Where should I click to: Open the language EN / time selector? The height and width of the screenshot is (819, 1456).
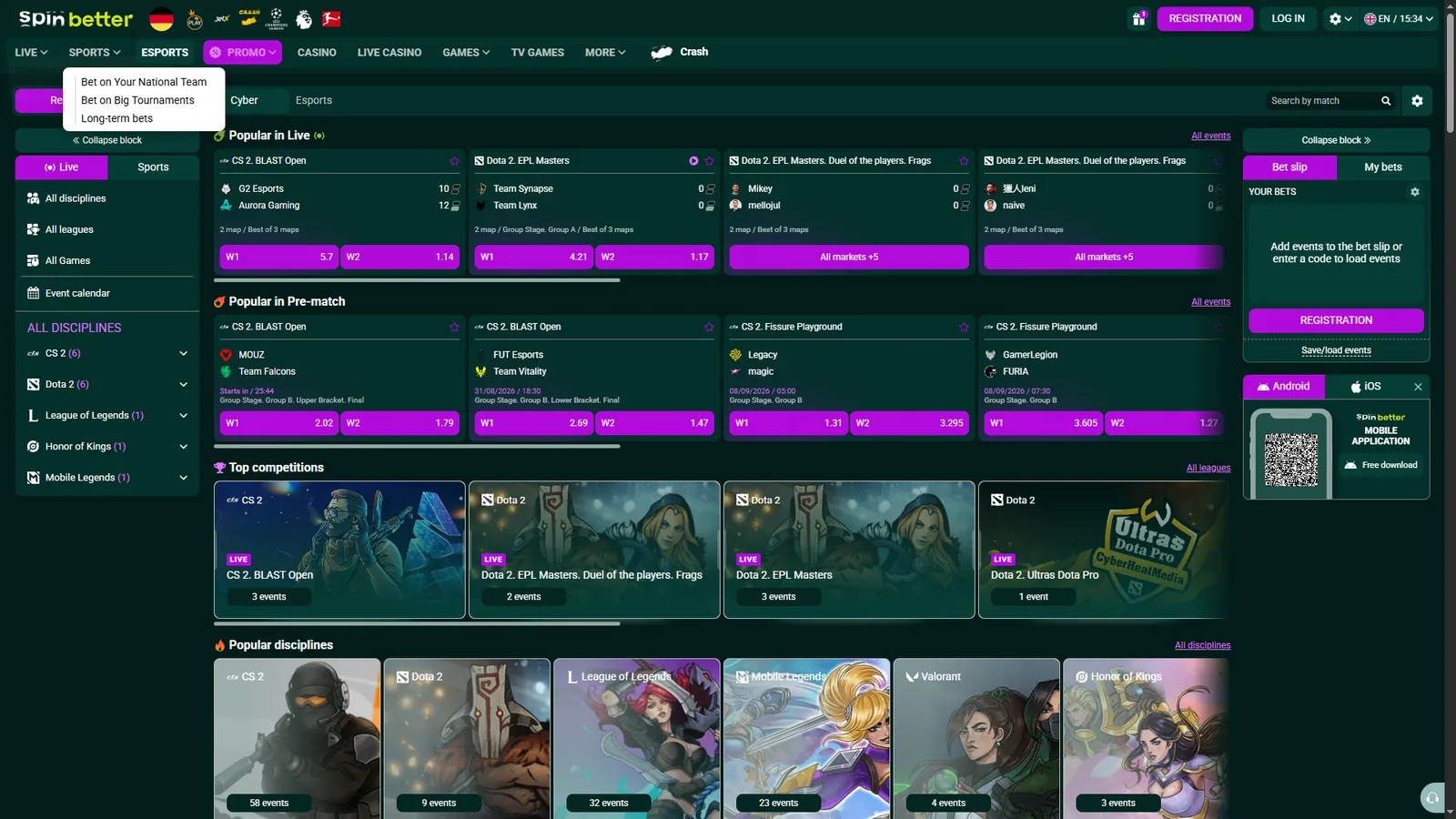(1399, 18)
